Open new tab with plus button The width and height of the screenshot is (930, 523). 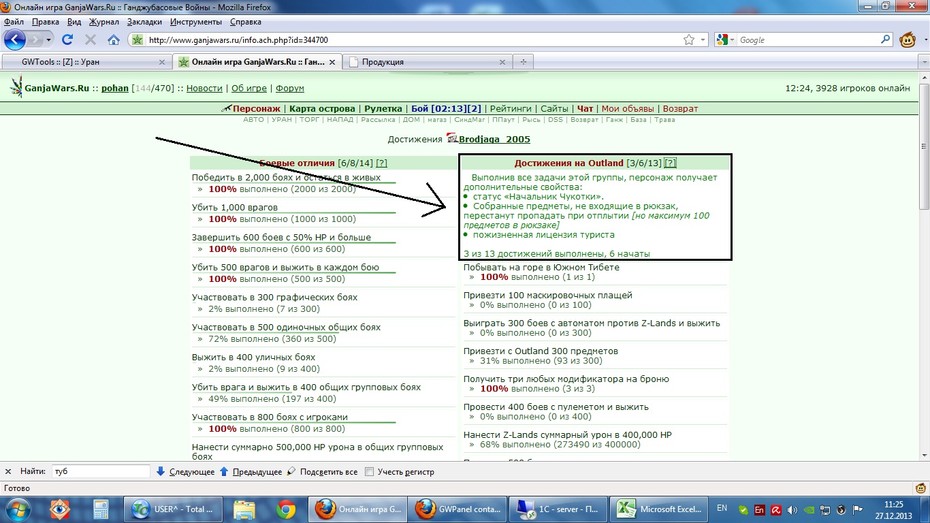click(523, 62)
